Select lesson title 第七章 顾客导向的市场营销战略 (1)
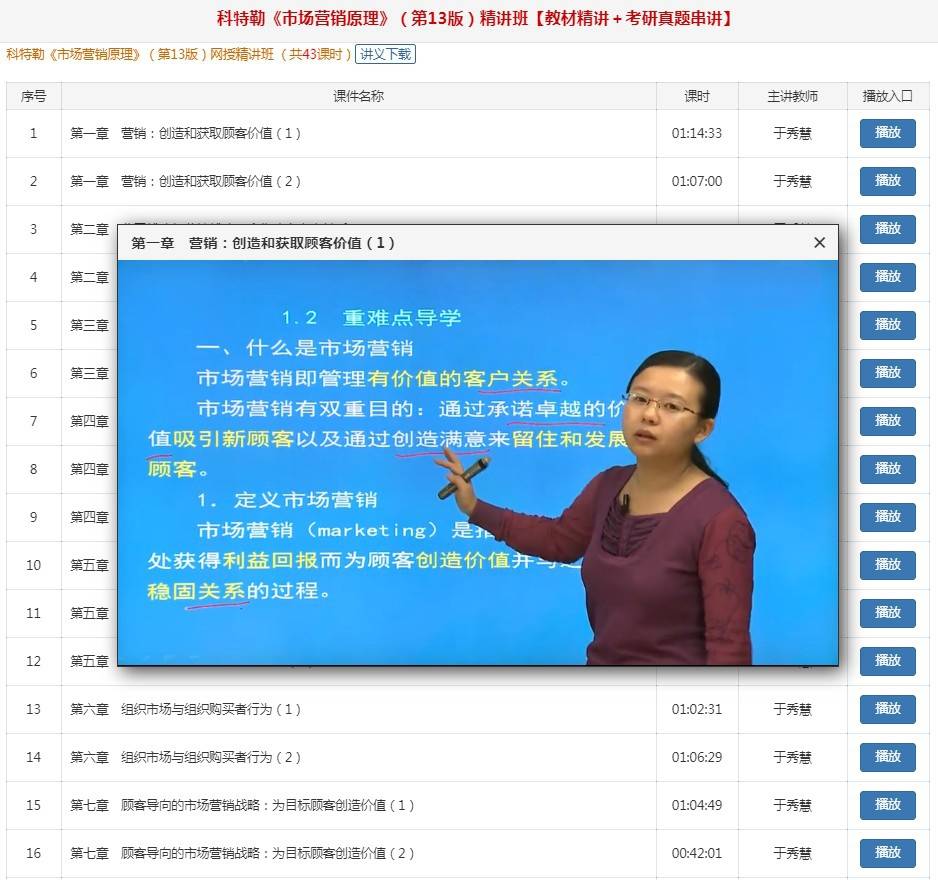This screenshot has height=880, width=938. pyautogui.click(x=242, y=805)
